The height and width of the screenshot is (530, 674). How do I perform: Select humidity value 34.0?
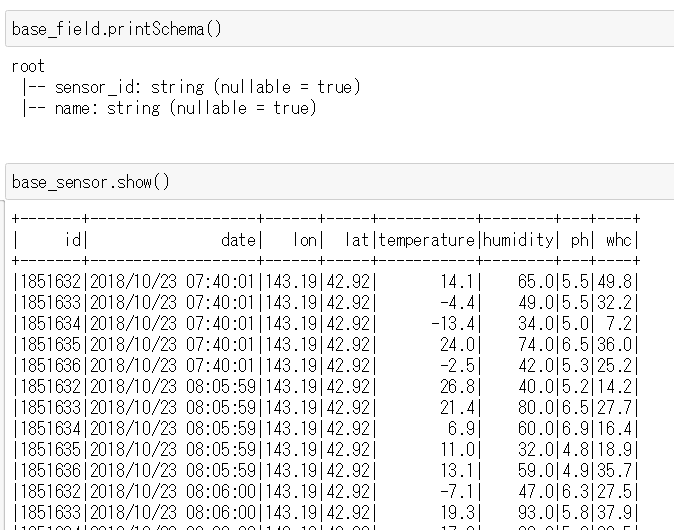point(536,324)
